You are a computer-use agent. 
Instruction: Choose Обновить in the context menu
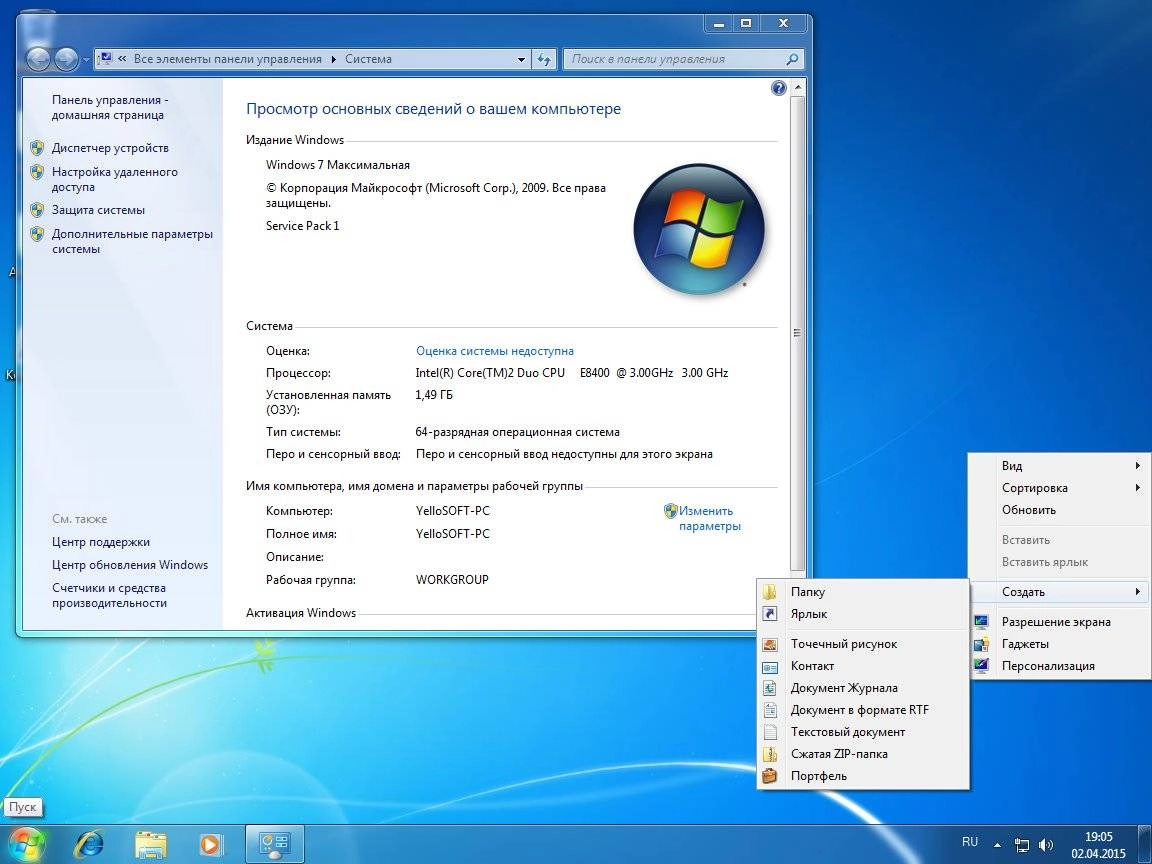(x=1059, y=510)
